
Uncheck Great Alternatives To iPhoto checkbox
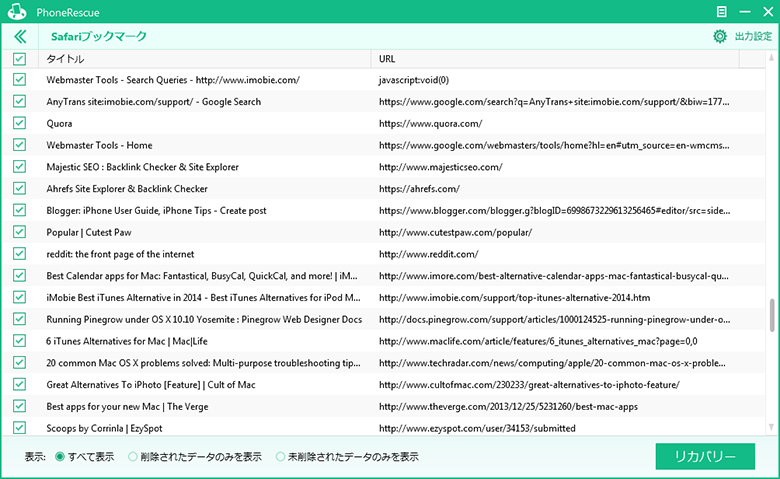click(19, 384)
